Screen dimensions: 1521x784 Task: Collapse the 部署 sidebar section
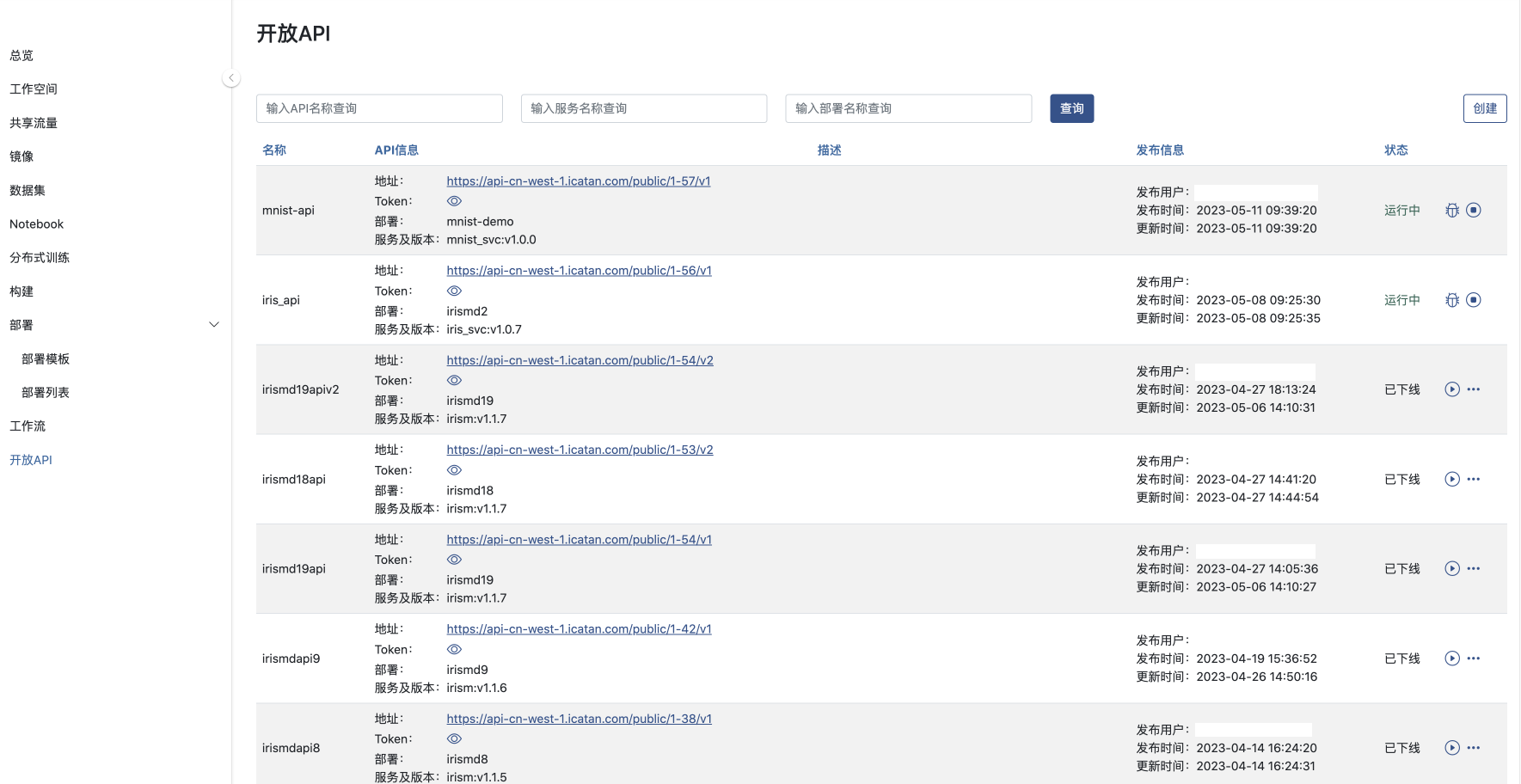coord(214,325)
